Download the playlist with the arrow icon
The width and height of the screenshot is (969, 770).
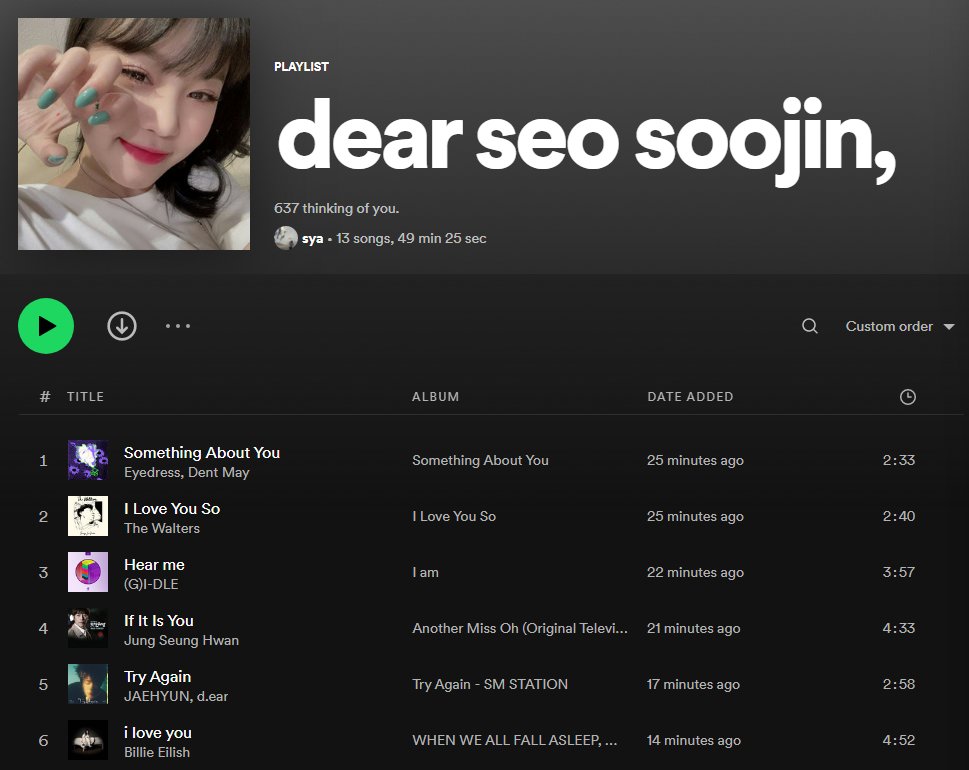point(122,326)
